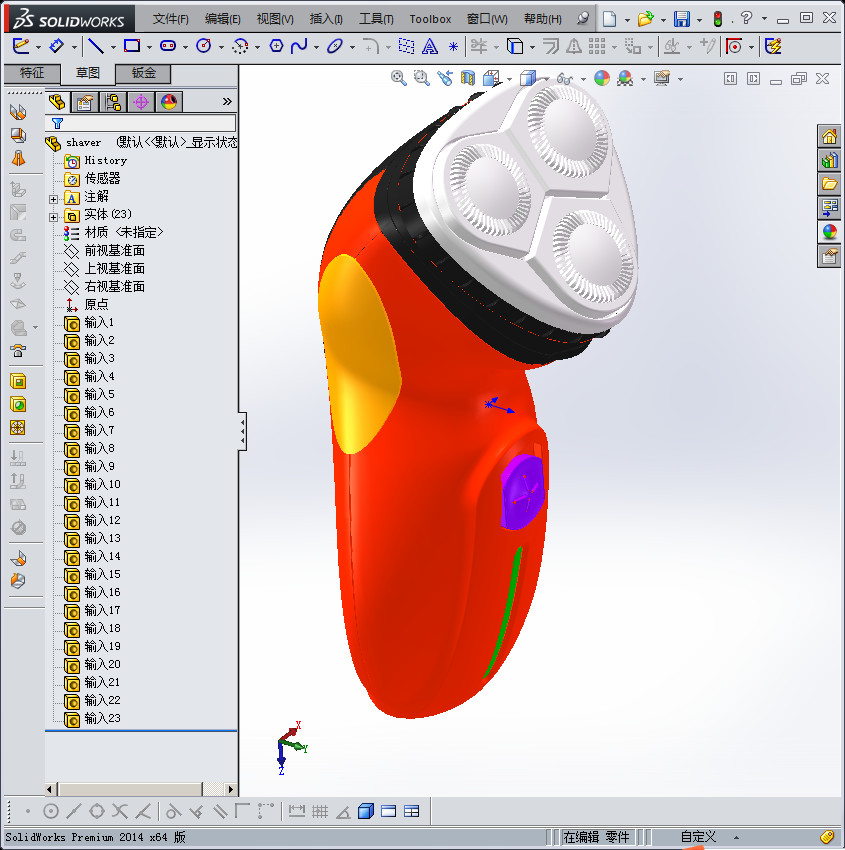Select the Ellipse tool
Viewport: 845px width, 850px height.
[x=335, y=46]
